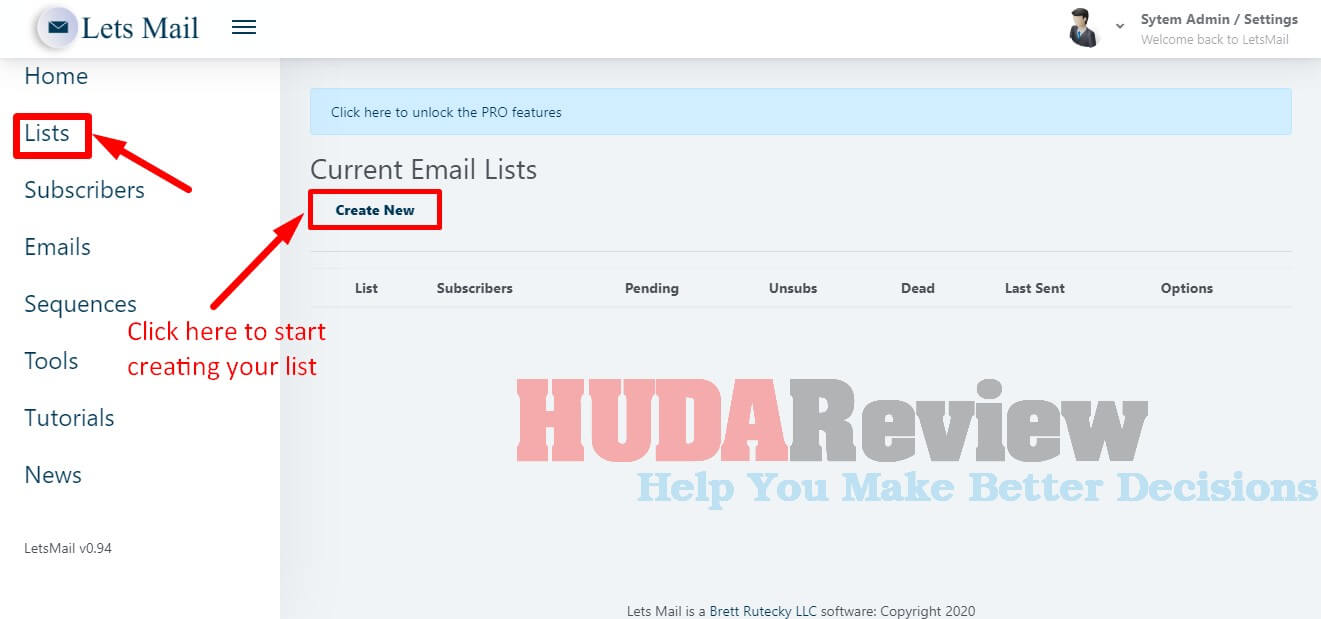Image resolution: width=1321 pixels, height=619 pixels.
Task: Click the Options column header
Action: click(1187, 288)
